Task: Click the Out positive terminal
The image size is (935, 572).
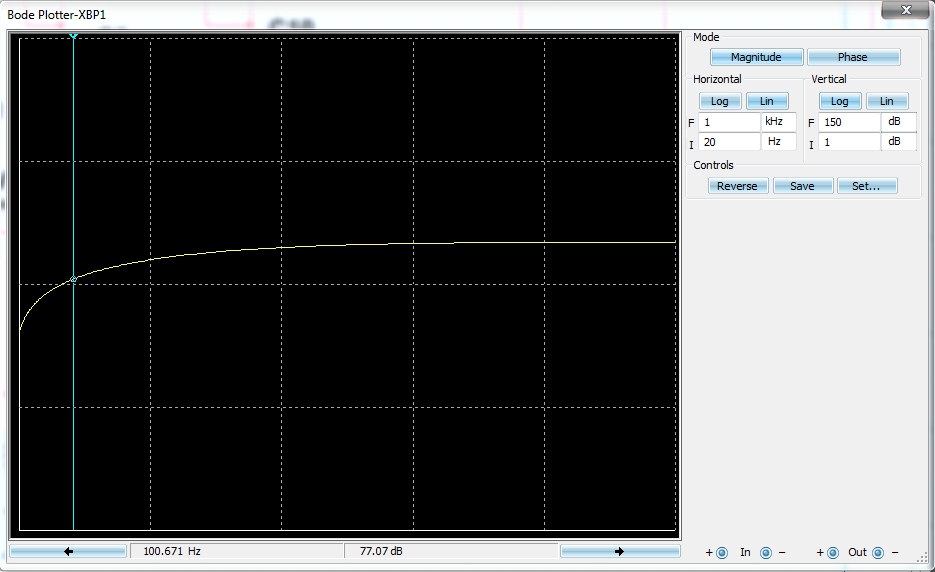Action: (833, 553)
